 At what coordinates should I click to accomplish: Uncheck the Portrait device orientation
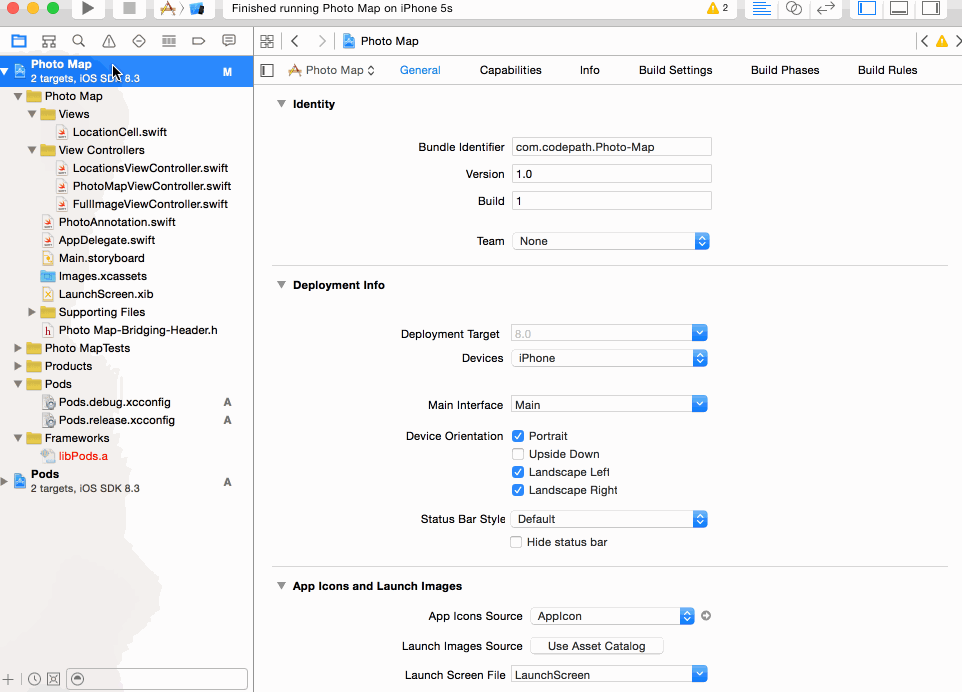(x=517, y=435)
